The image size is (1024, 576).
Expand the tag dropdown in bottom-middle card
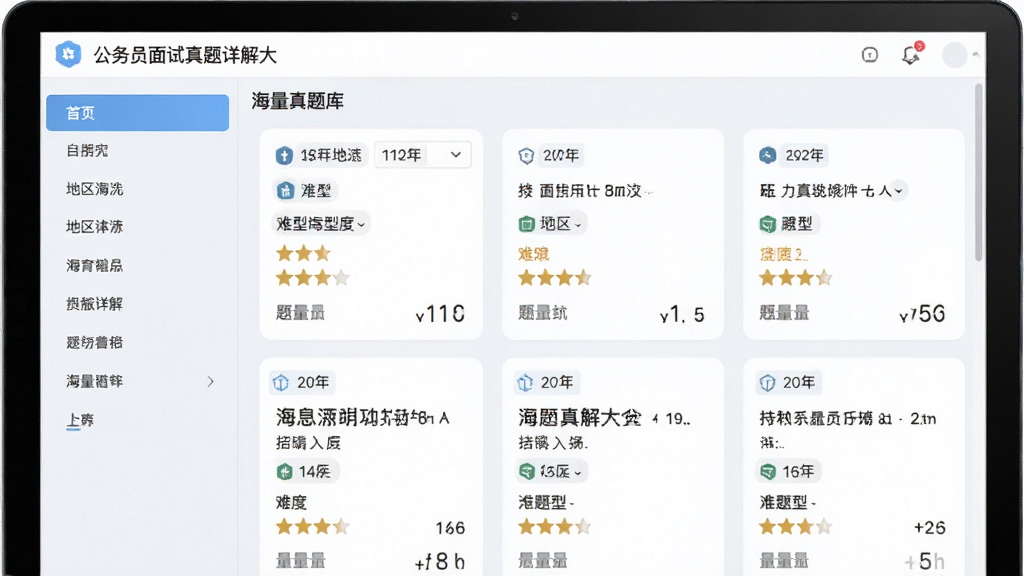pyautogui.click(x=577, y=472)
